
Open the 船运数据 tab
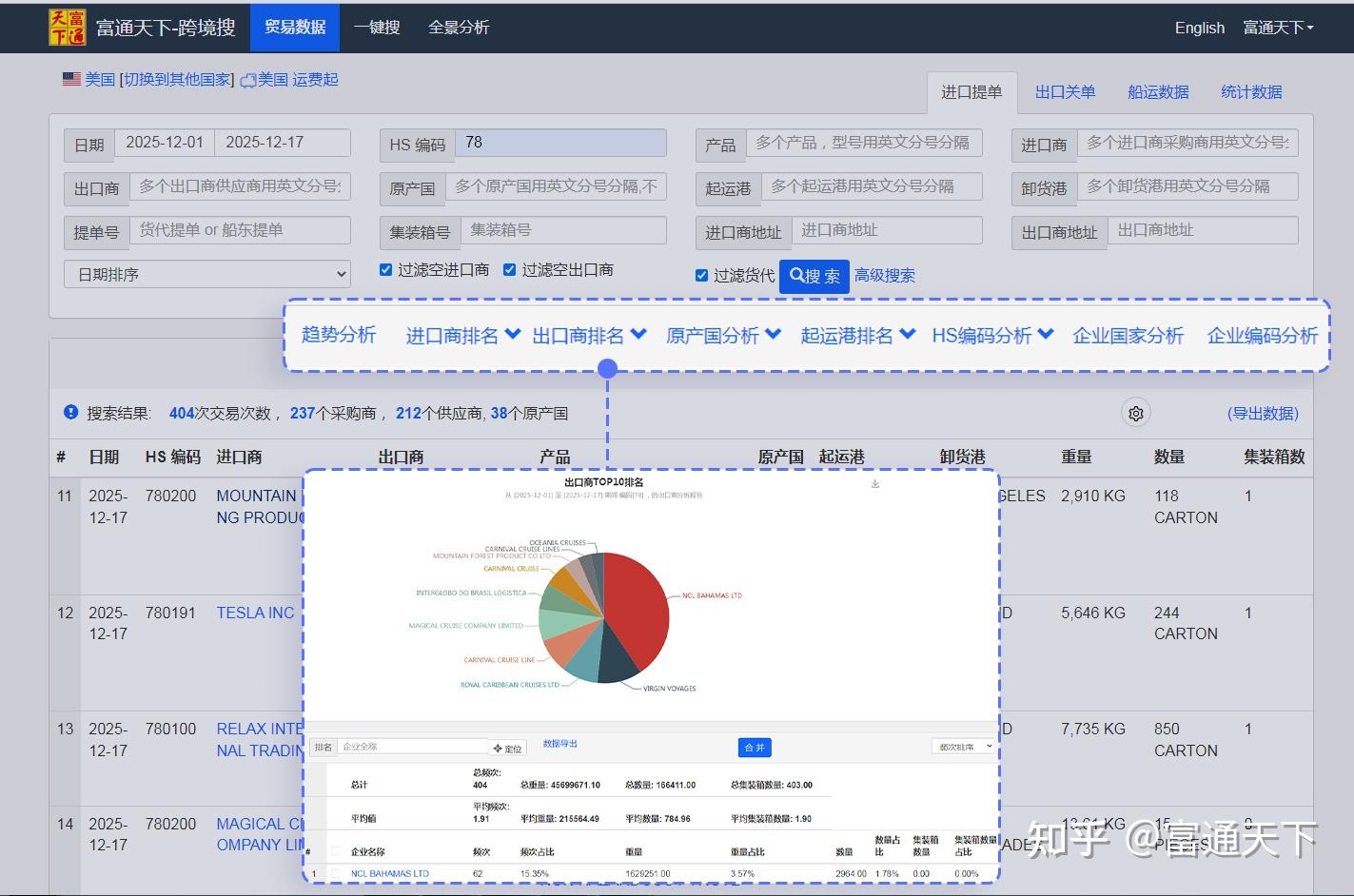click(1158, 92)
